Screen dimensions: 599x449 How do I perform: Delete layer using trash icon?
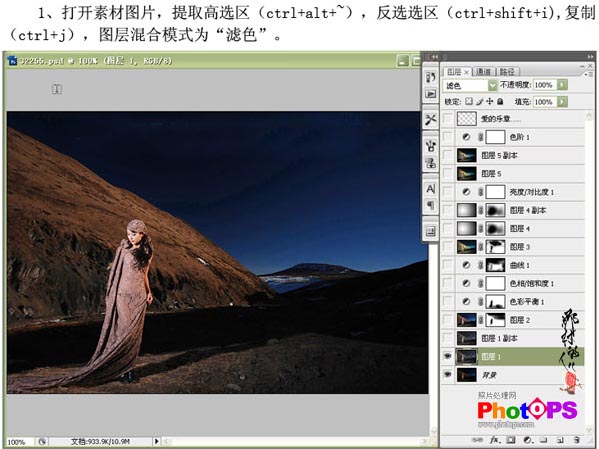tap(577, 440)
